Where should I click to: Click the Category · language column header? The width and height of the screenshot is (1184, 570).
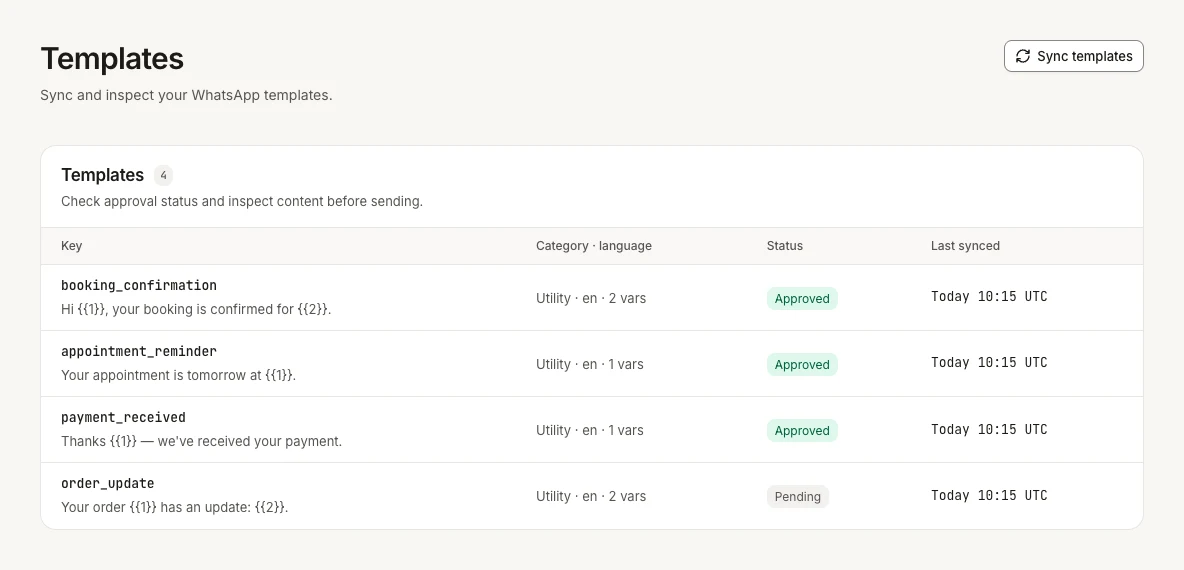click(x=594, y=246)
